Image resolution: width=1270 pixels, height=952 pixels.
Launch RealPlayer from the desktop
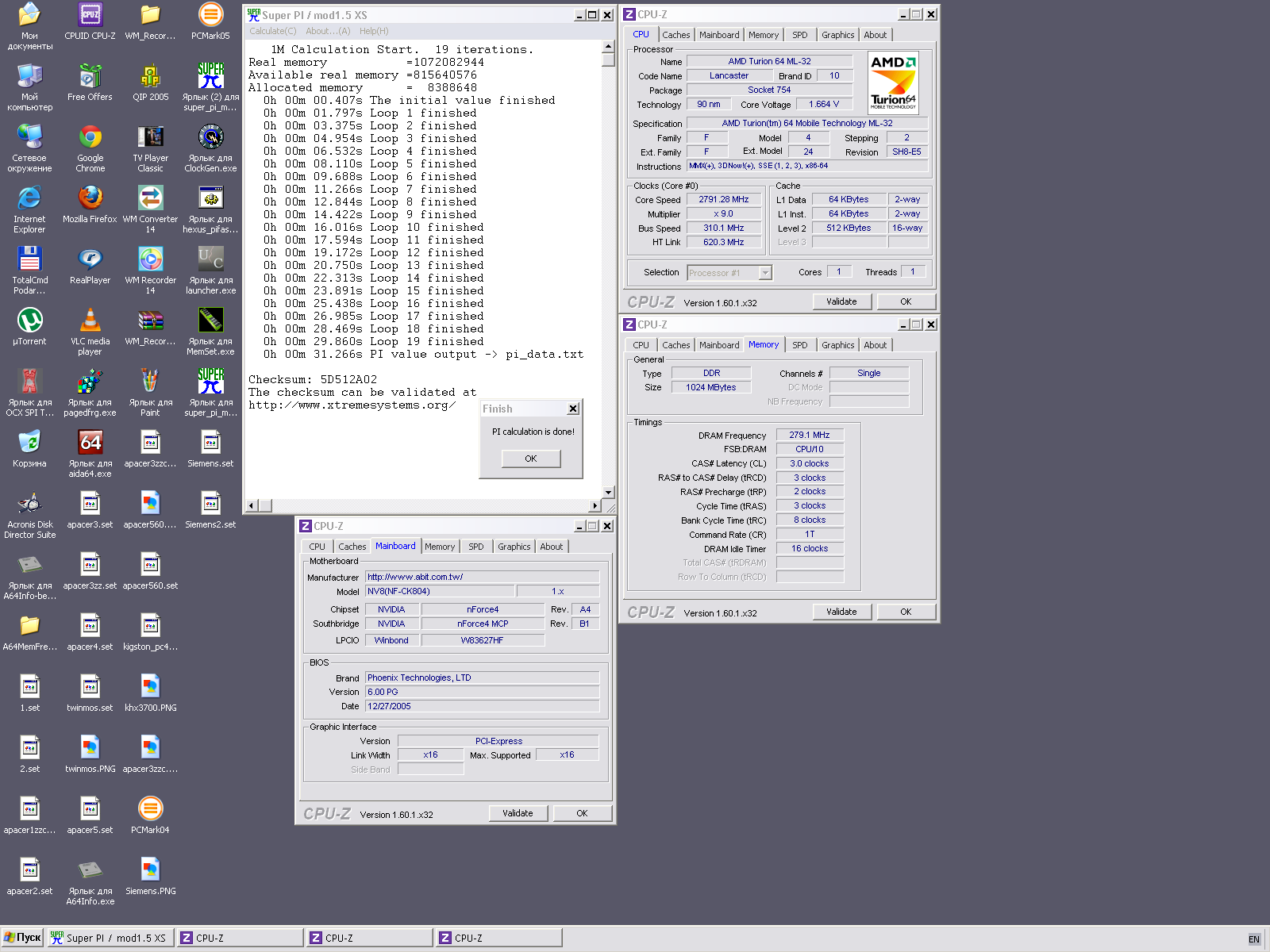pos(90,265)
